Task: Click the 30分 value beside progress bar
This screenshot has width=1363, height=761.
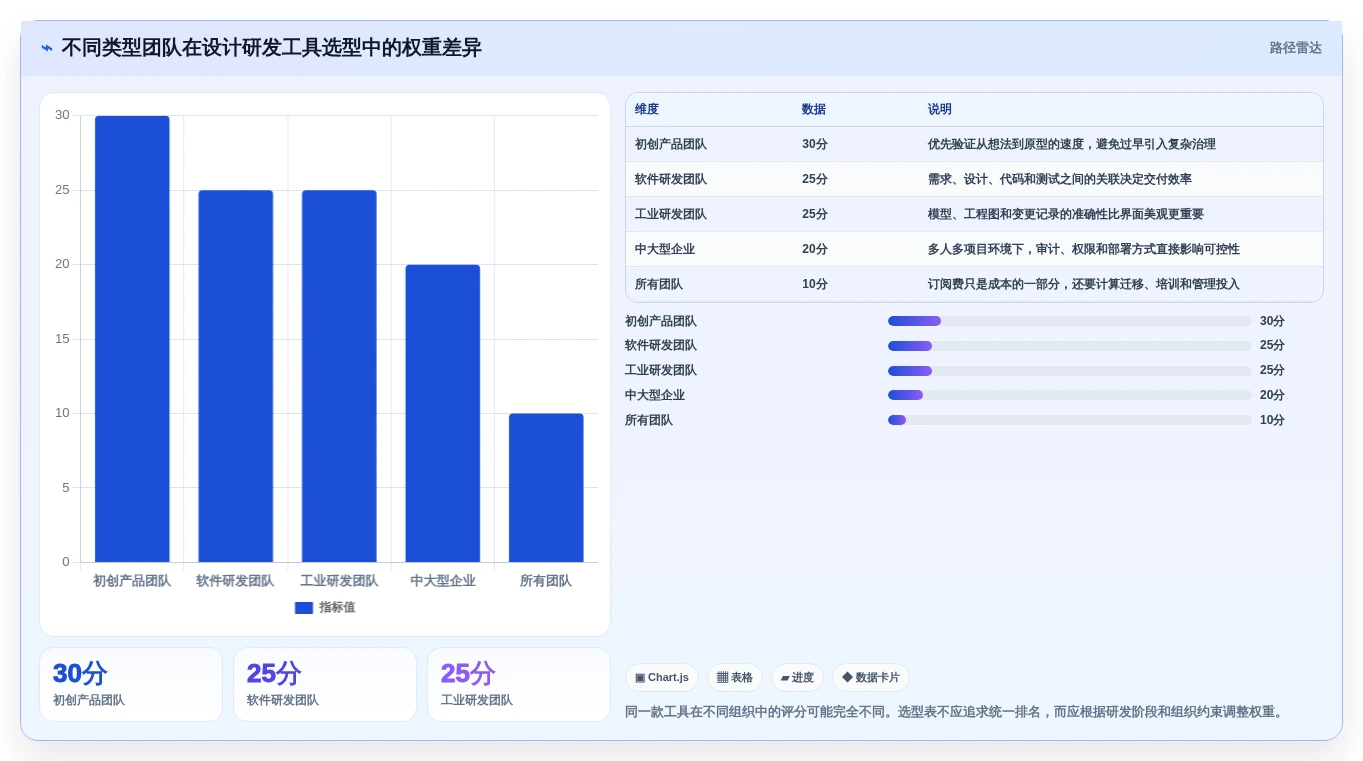Action: point(1272,322)
